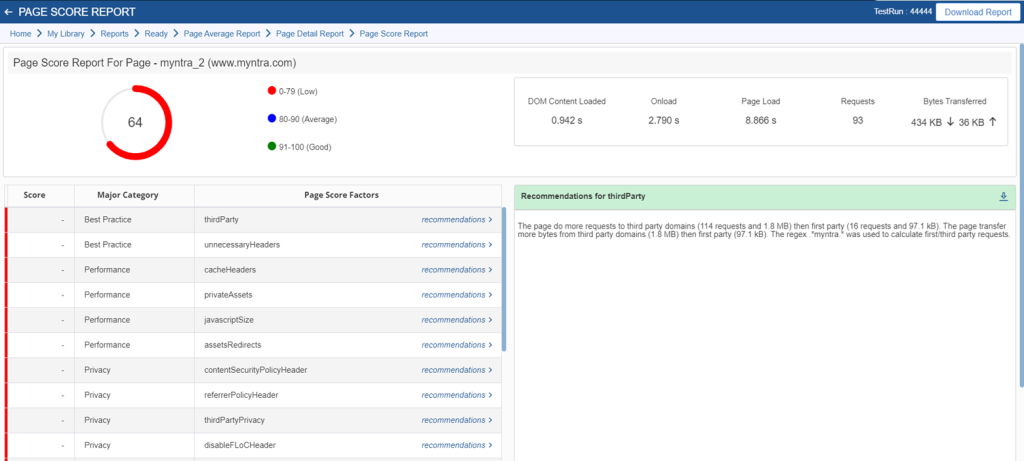Show recommendations for cacheHeaders
The height and width of the screenshot is (461, 1024).
click(x=456, y=270)
